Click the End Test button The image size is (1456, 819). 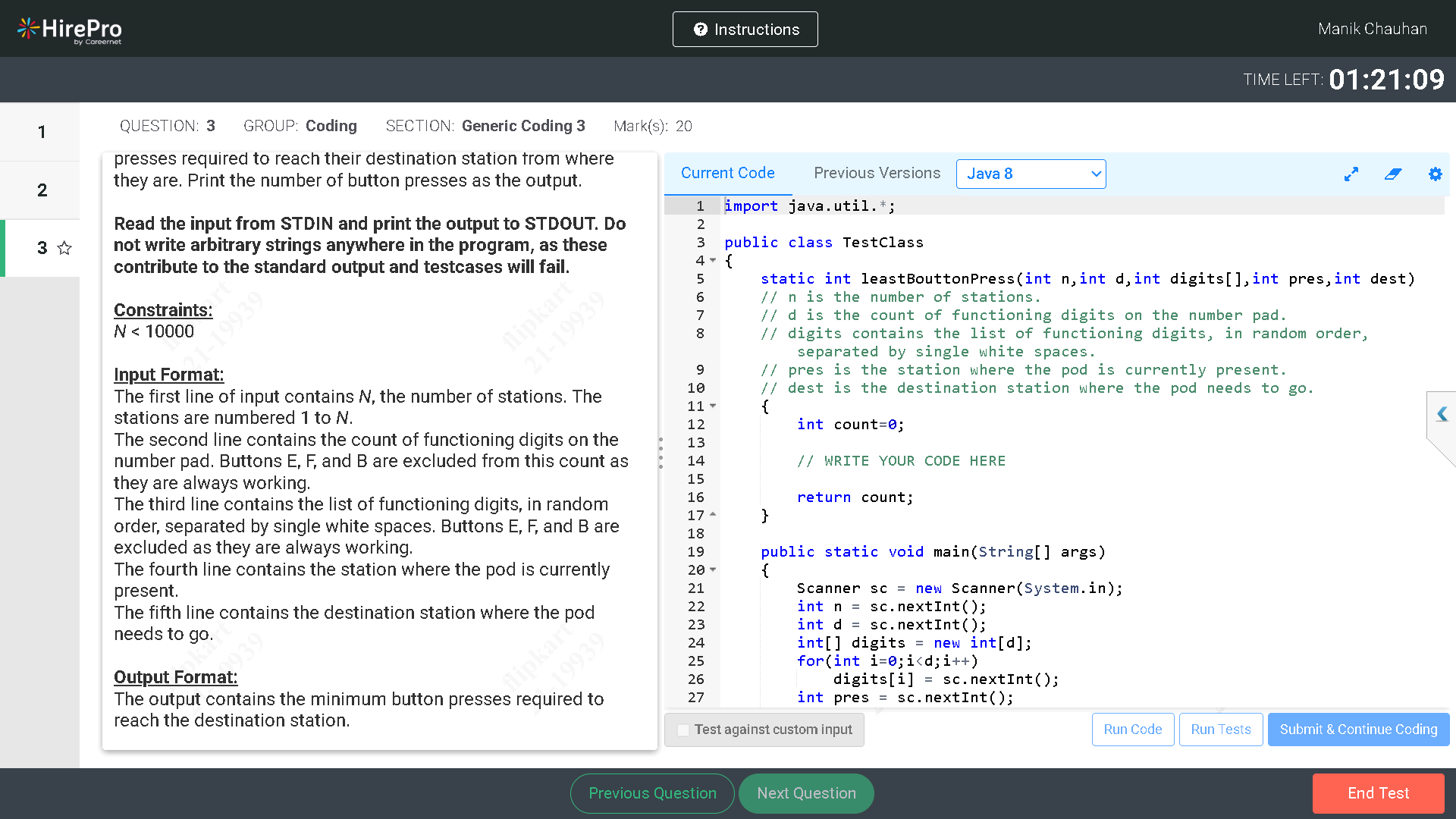1378,793
